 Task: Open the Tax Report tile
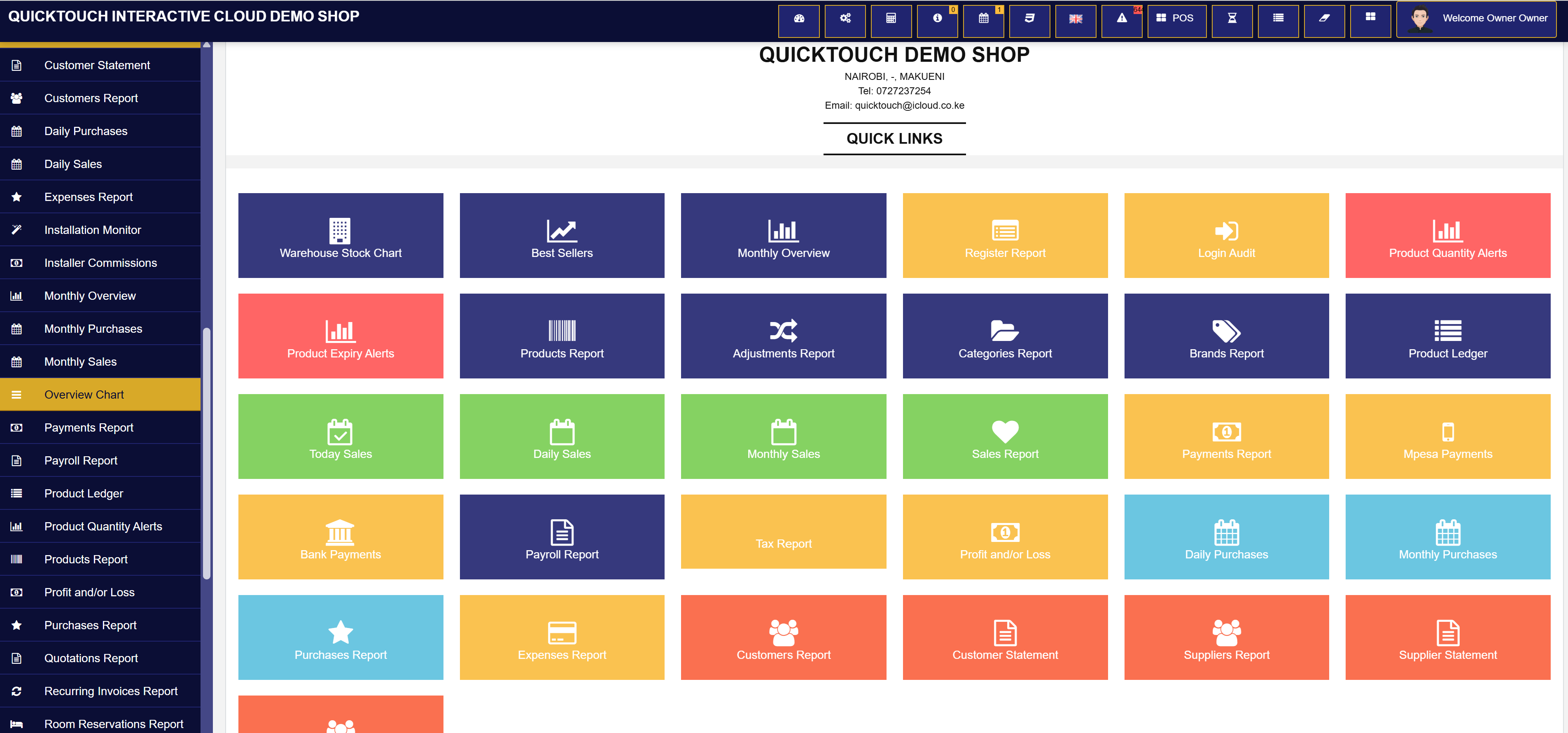pyautogui.click(x=784, y=532)
